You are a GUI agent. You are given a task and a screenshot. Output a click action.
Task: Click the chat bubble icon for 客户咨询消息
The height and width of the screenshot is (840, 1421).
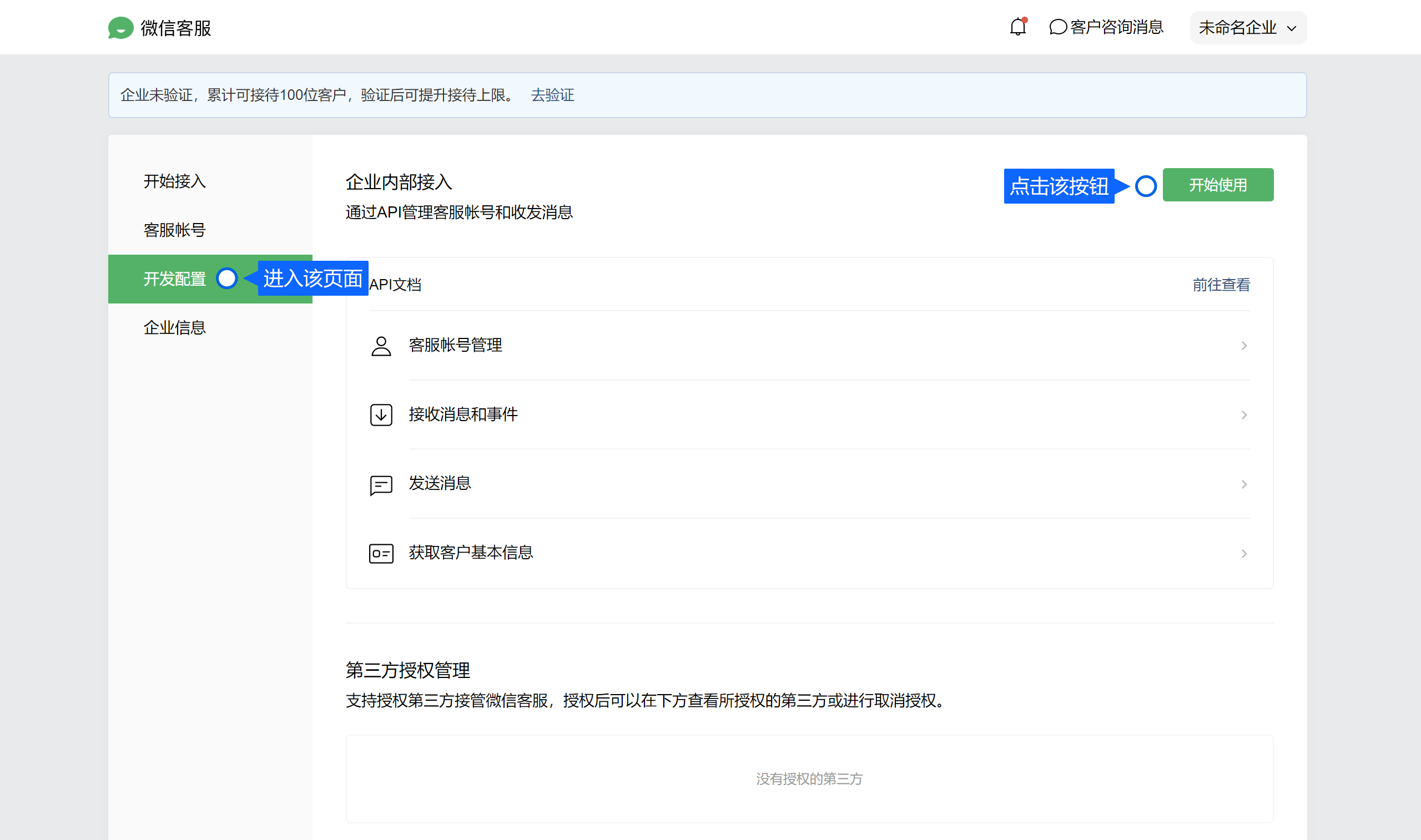pos(1057,27)
